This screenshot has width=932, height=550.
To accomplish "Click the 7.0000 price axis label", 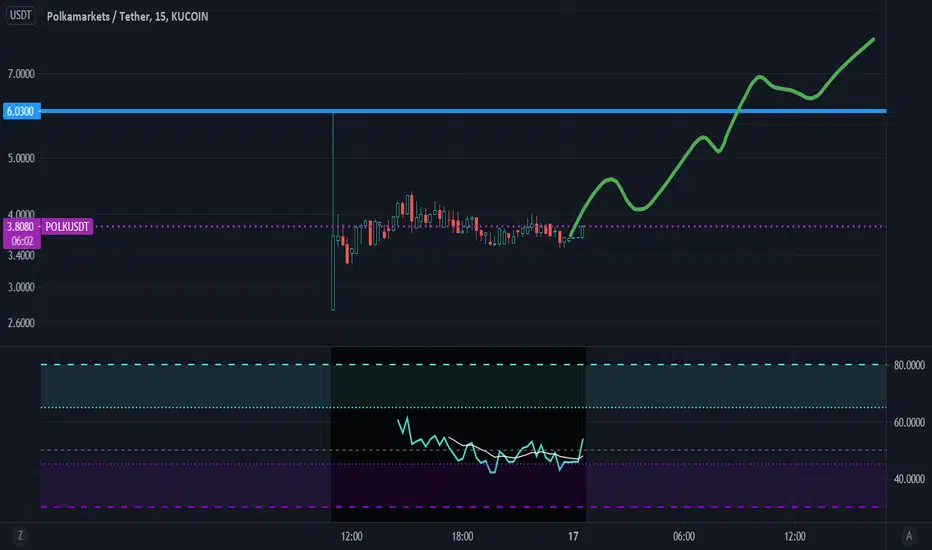I will pyautogui.click(x=21, y=74).
